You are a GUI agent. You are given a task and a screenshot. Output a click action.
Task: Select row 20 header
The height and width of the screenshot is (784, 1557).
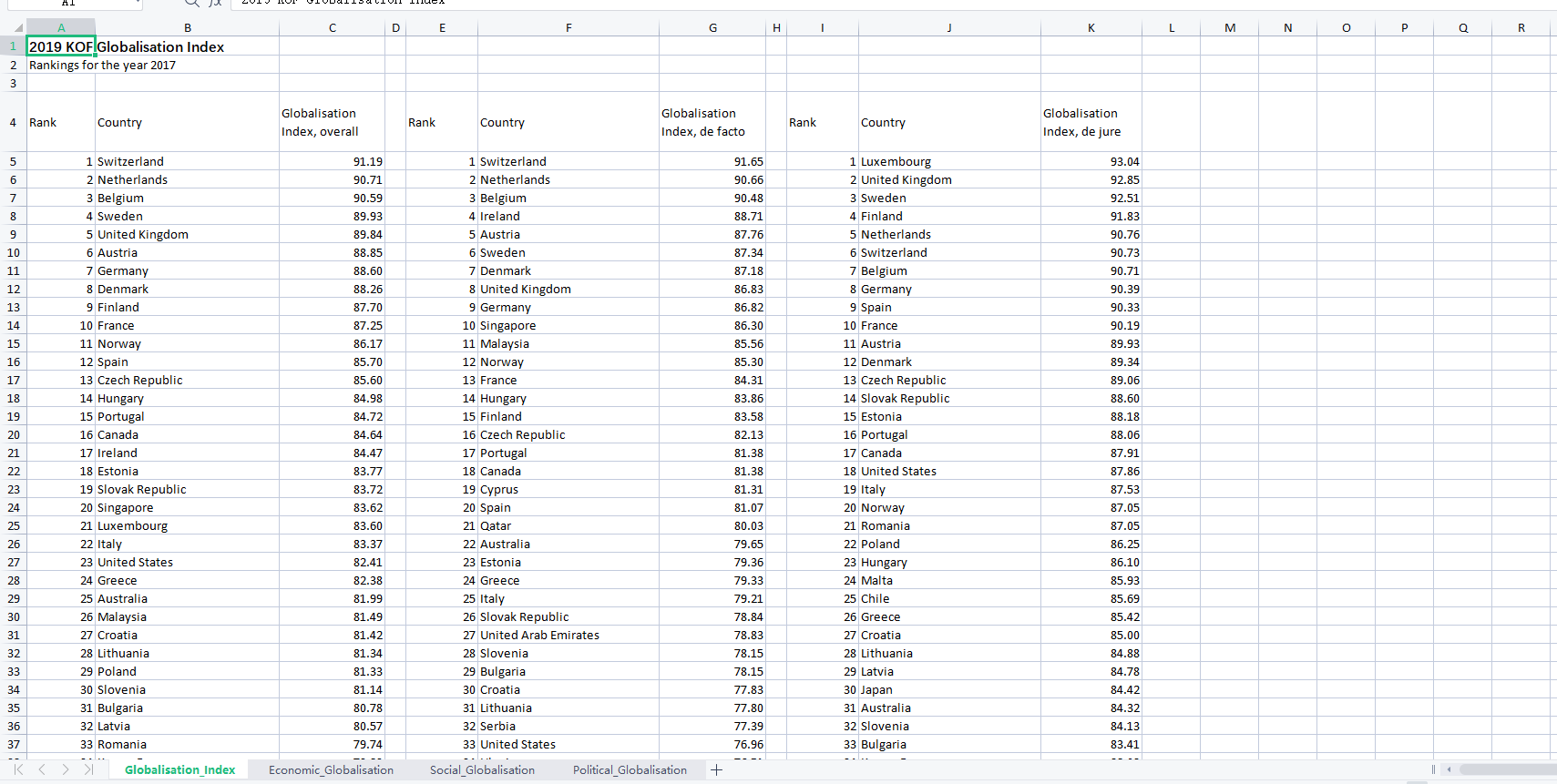14,434
